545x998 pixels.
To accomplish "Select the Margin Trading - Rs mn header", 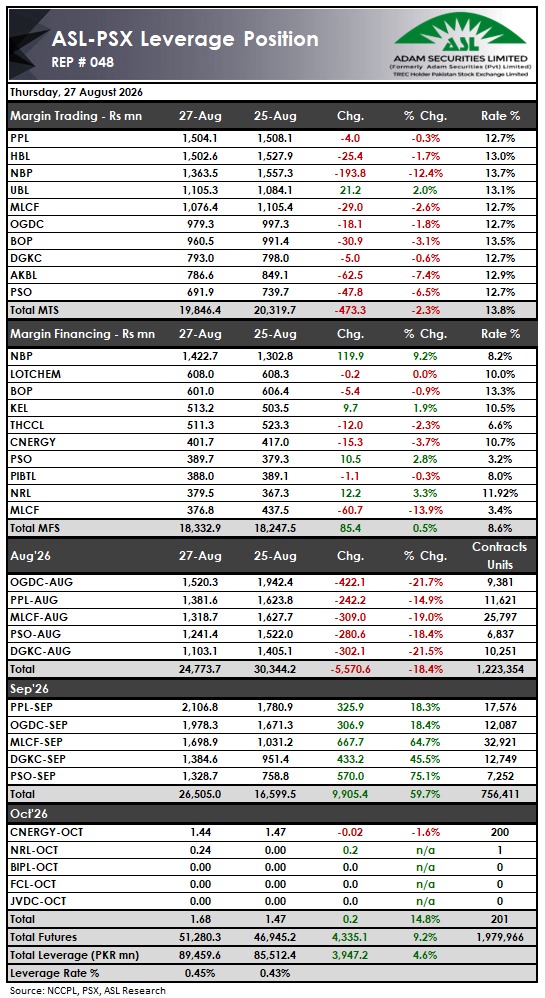I will (x=76, y=116).
